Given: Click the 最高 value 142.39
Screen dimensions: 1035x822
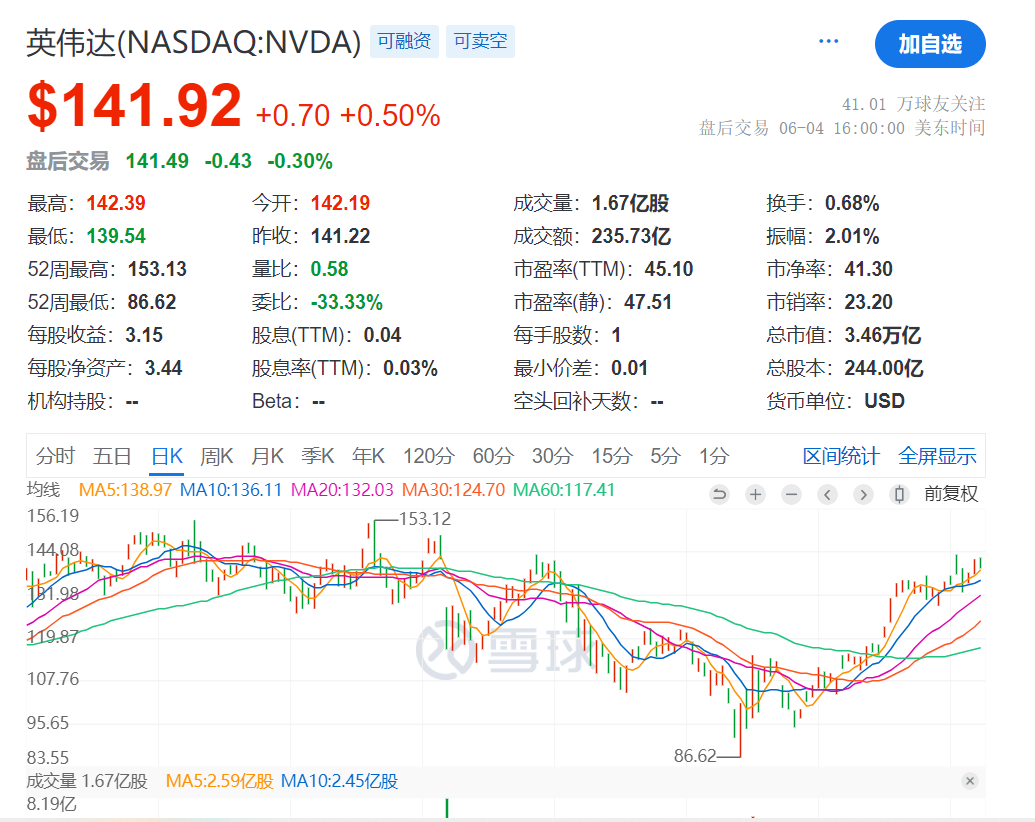Looking at the screenshot, I should 116,203.
